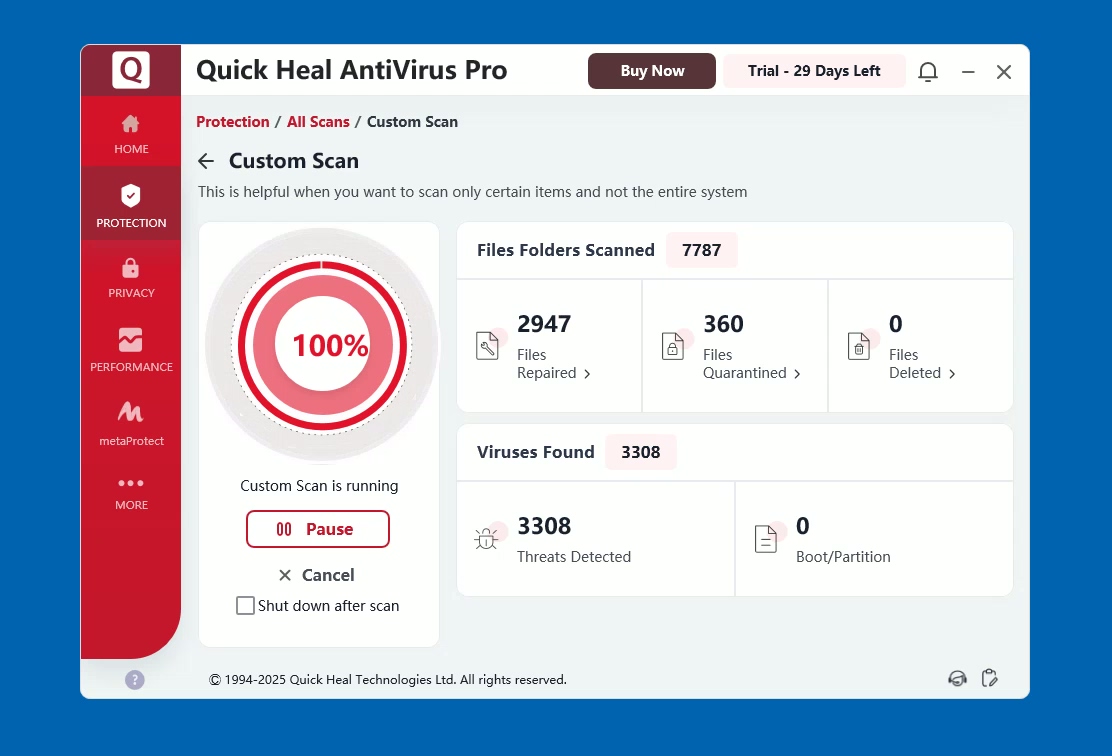Image resolution: width=1112 pixels, height=756 pixels.
Task: Click the Files Quarantined lock icon
Action: [673, 345]
